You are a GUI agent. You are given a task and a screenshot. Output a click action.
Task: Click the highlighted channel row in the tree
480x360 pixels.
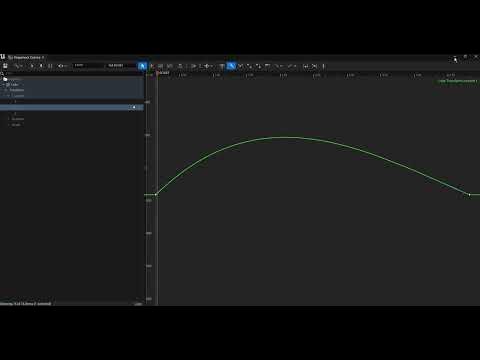[72, 107]
